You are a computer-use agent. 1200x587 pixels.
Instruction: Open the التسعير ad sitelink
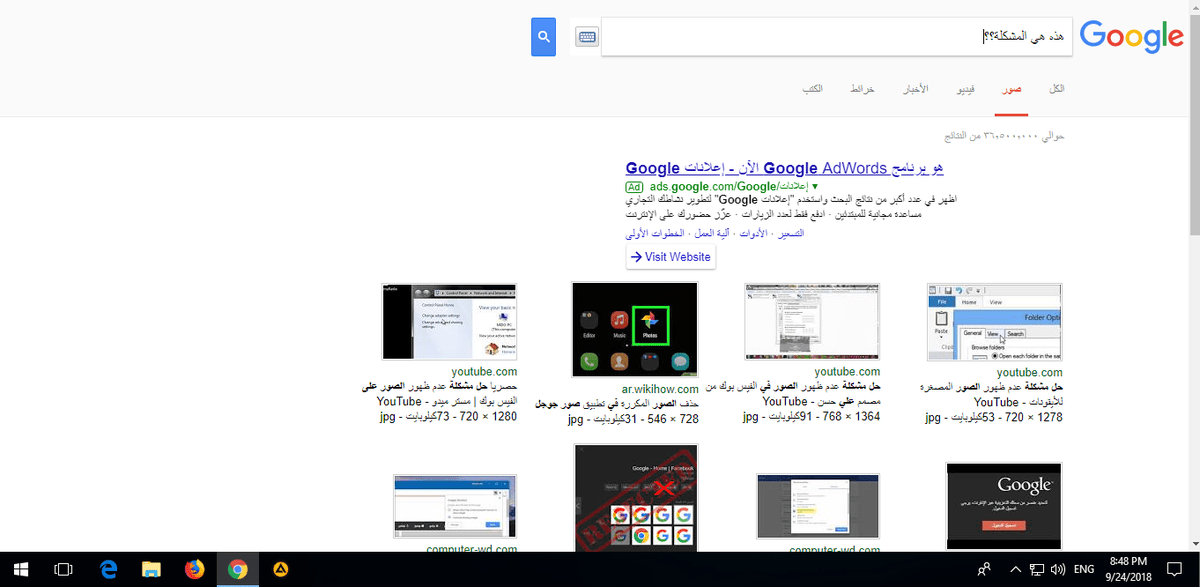point(791,233)
